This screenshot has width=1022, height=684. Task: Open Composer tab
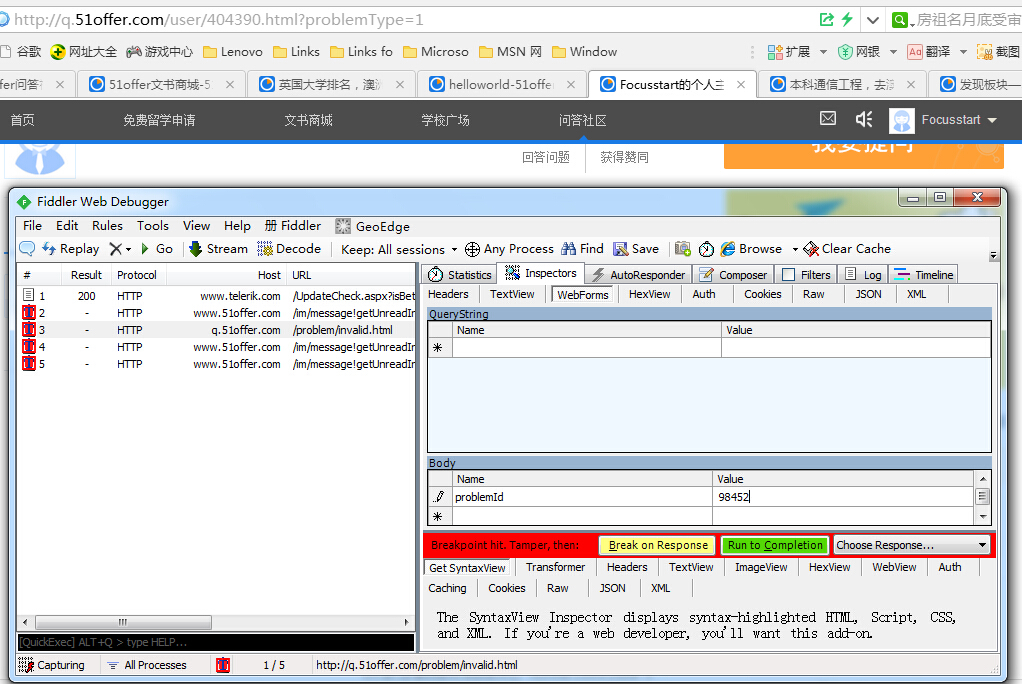(x=733, y=275)
